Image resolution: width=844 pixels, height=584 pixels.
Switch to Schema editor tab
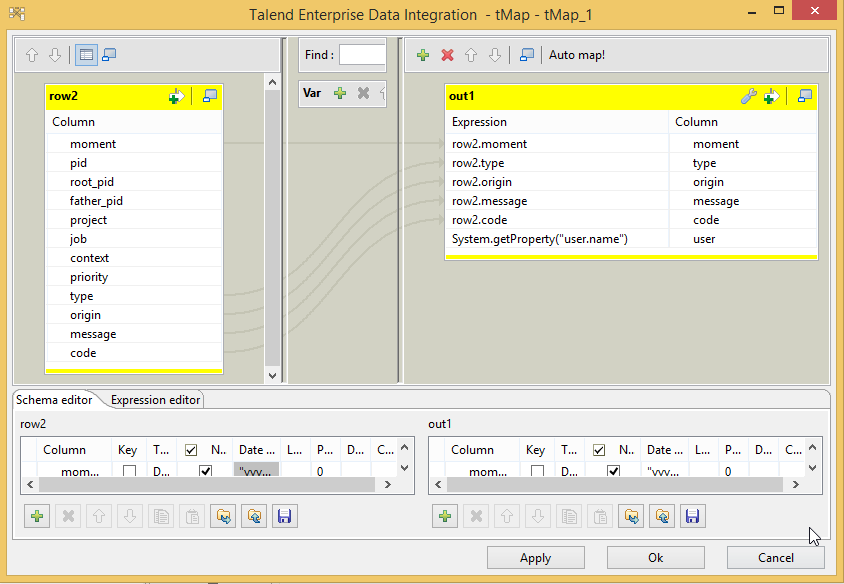pyautogui.click(x=54, y=400)
